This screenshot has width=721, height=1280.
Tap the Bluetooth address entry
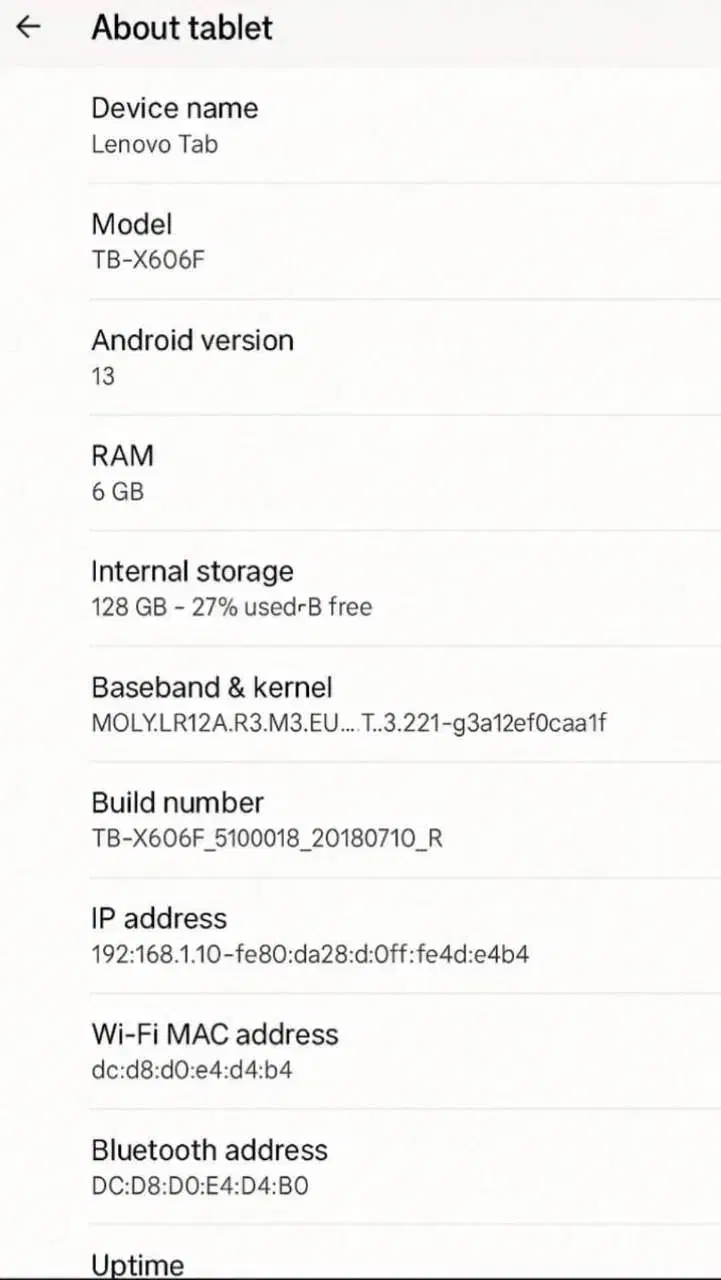pyautogui.click(x=210, y=1150)
